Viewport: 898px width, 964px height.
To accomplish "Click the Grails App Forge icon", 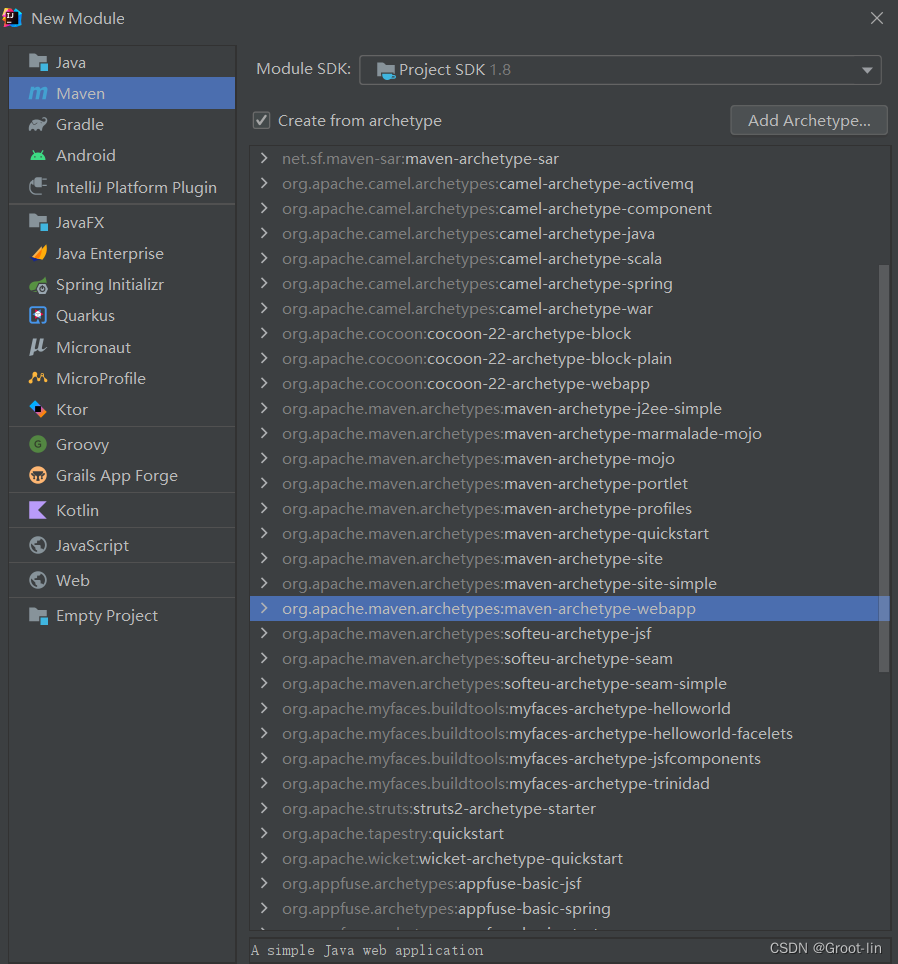I will [x=38, y=475].
